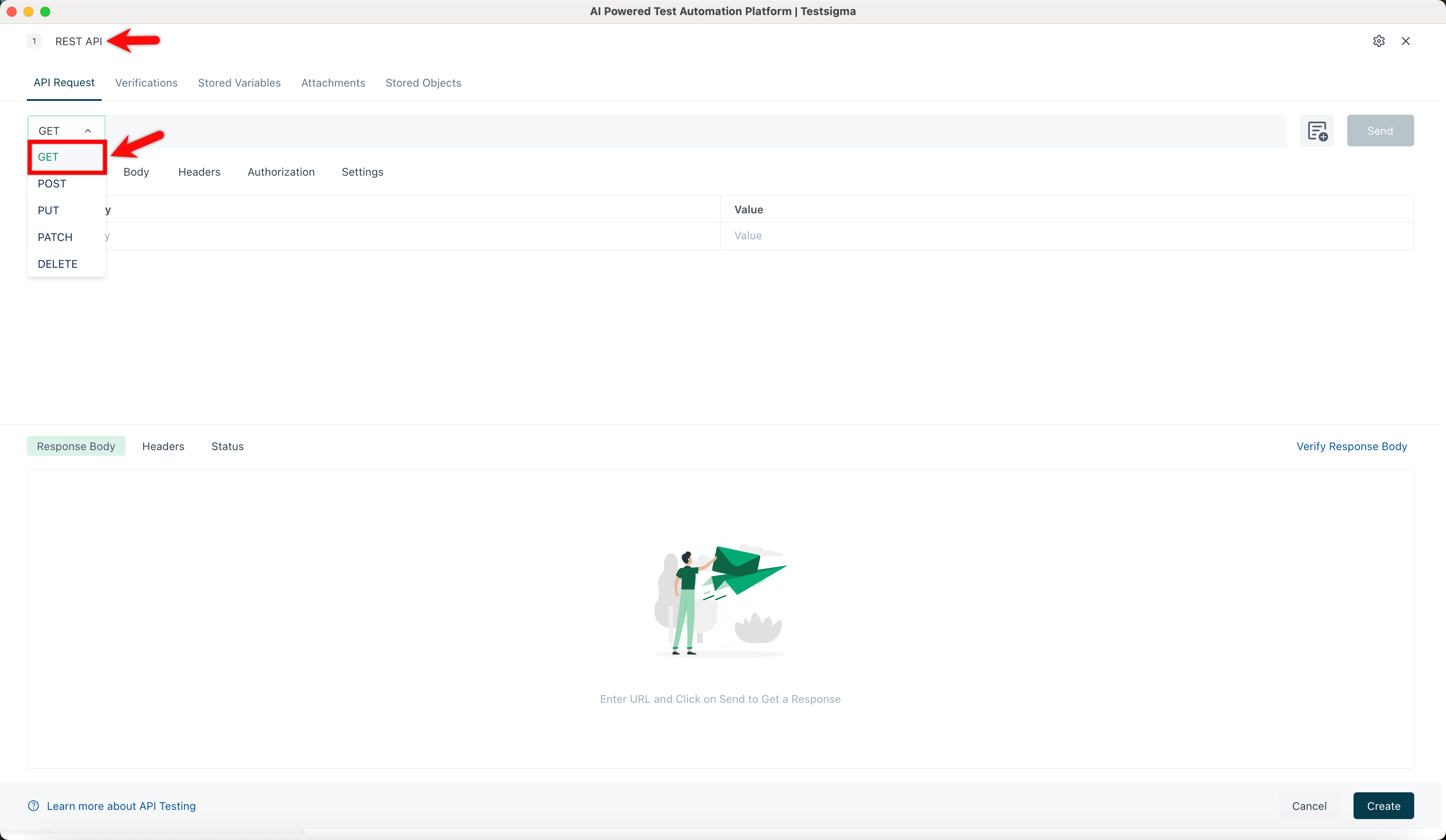This screenshot has width=1446, height=840.
Task: Click the Create button
Action: [1384, 806]
